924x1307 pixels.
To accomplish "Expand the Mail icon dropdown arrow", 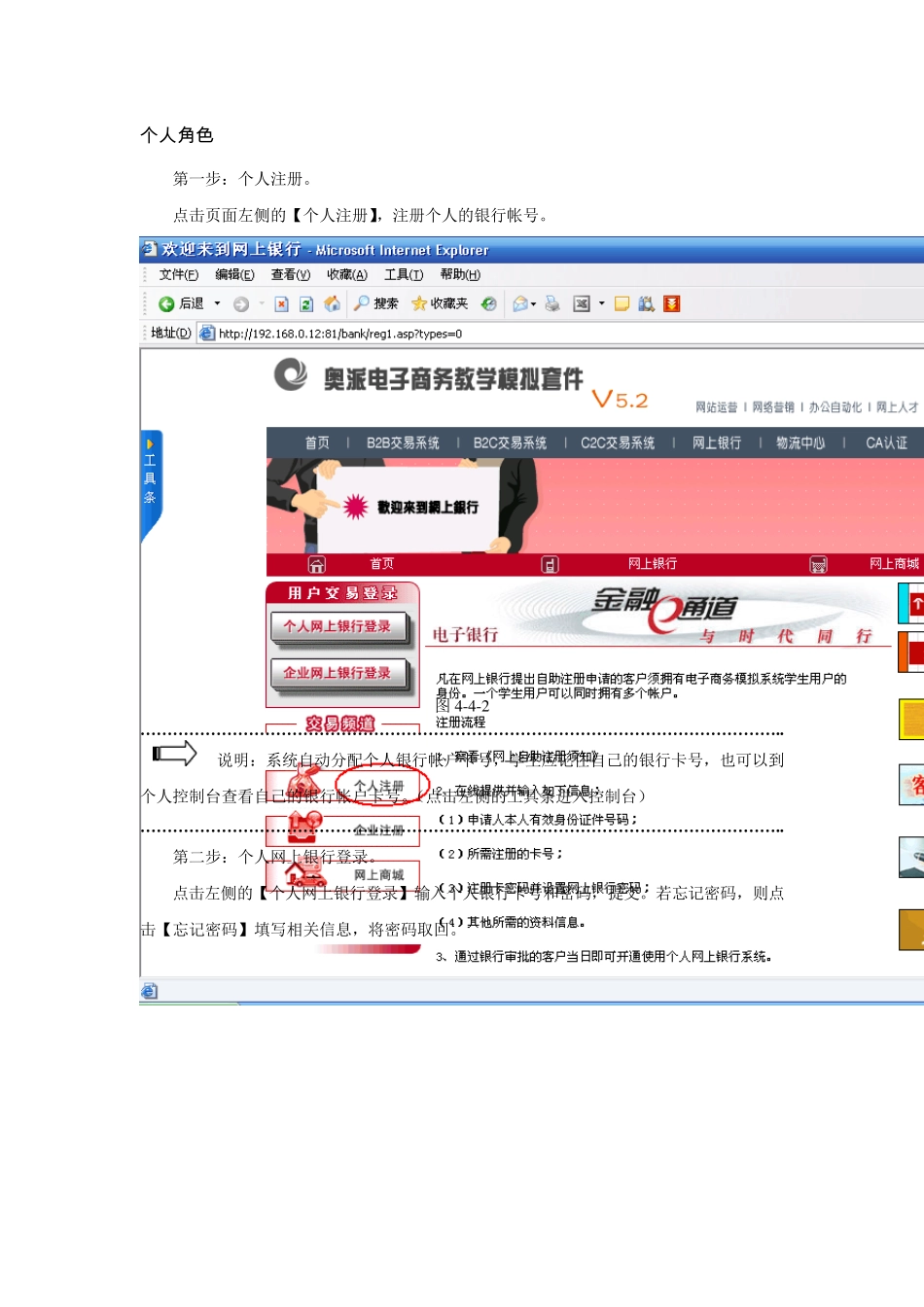I will point(534,304).
